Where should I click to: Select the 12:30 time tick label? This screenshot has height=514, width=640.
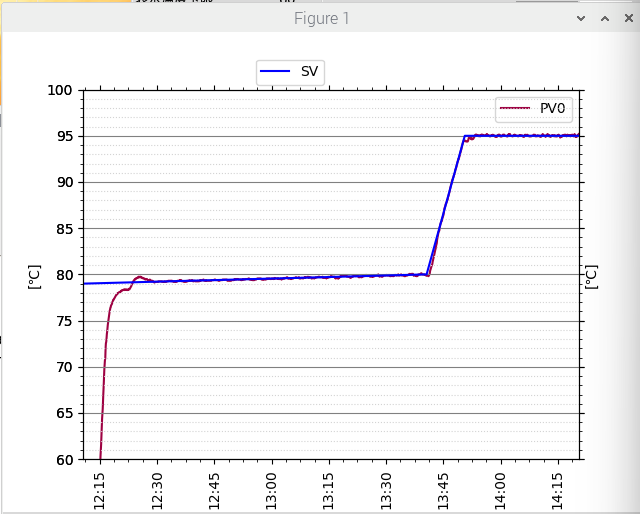pyautogui.click(x=156, y=491)
